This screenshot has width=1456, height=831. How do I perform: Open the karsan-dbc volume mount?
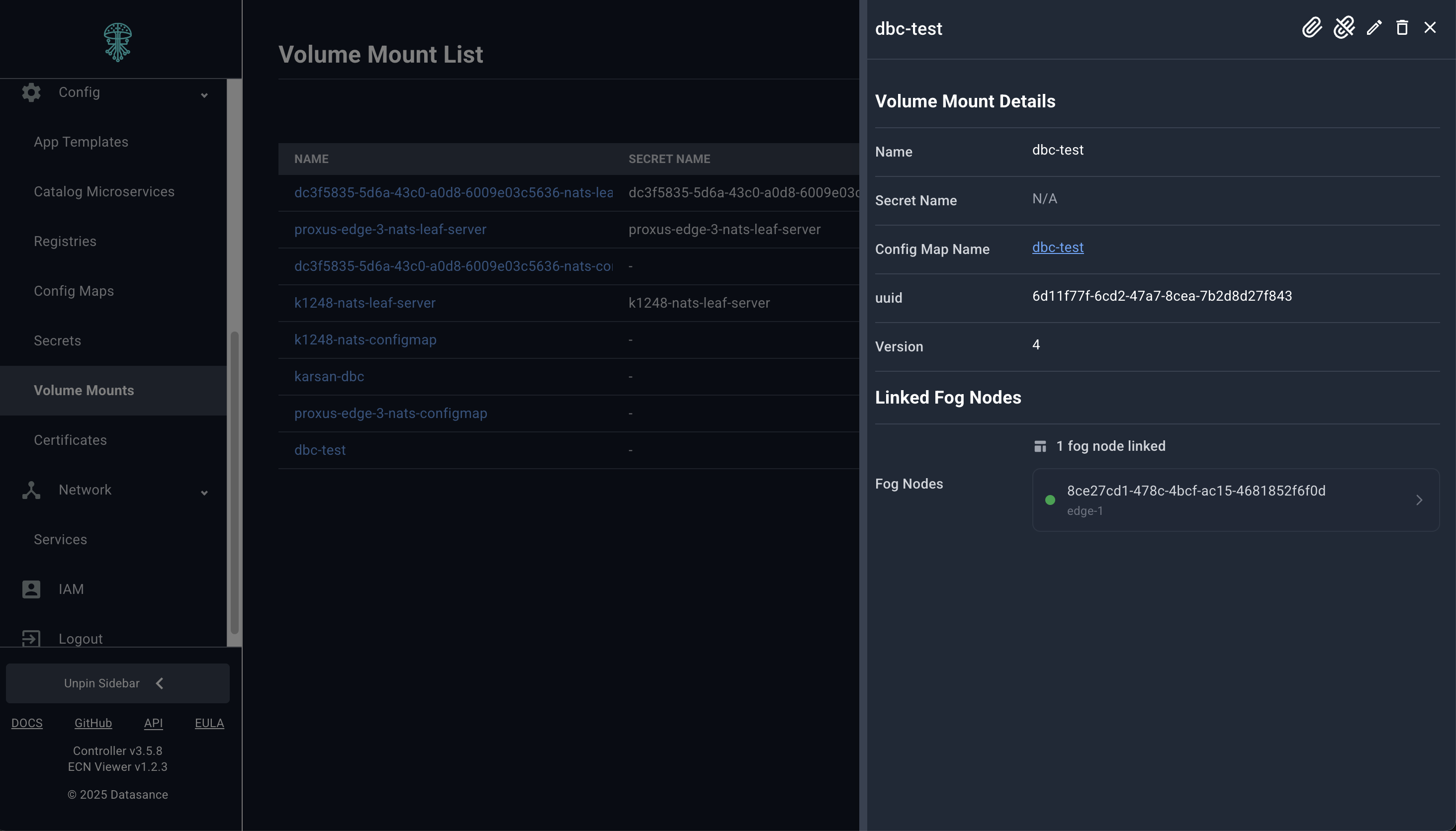click(x=329, y=376)
